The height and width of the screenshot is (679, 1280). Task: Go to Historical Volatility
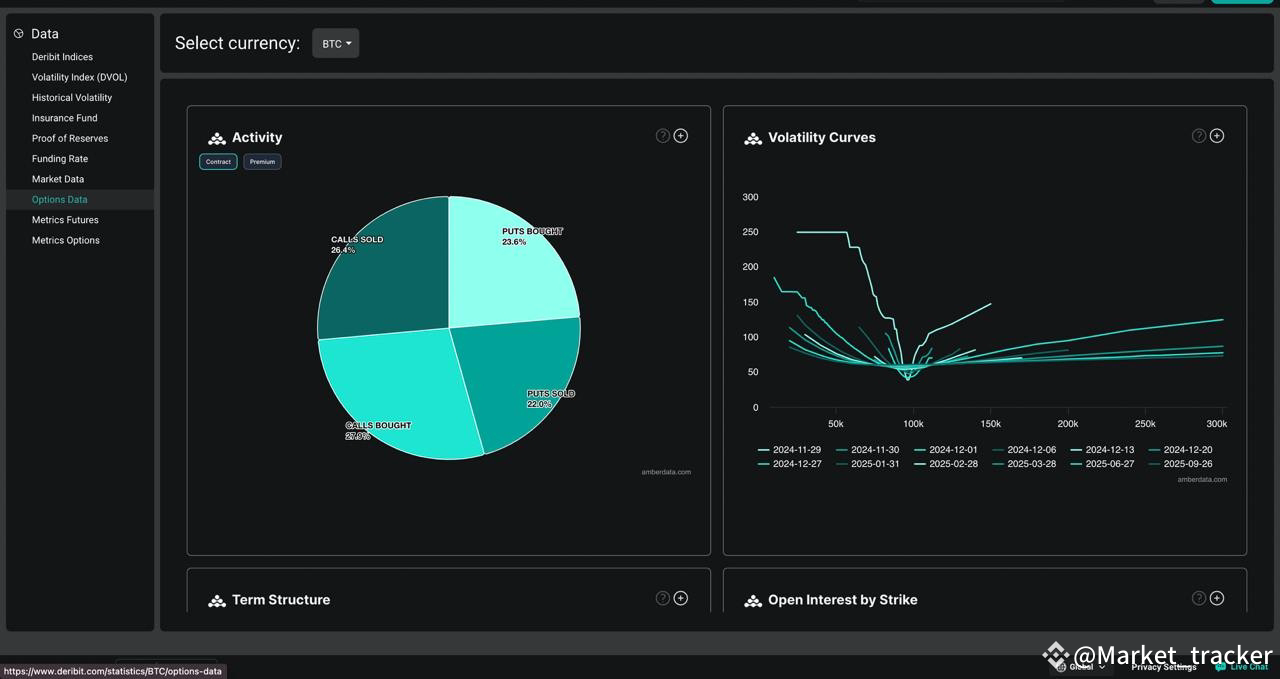(72, 98)
